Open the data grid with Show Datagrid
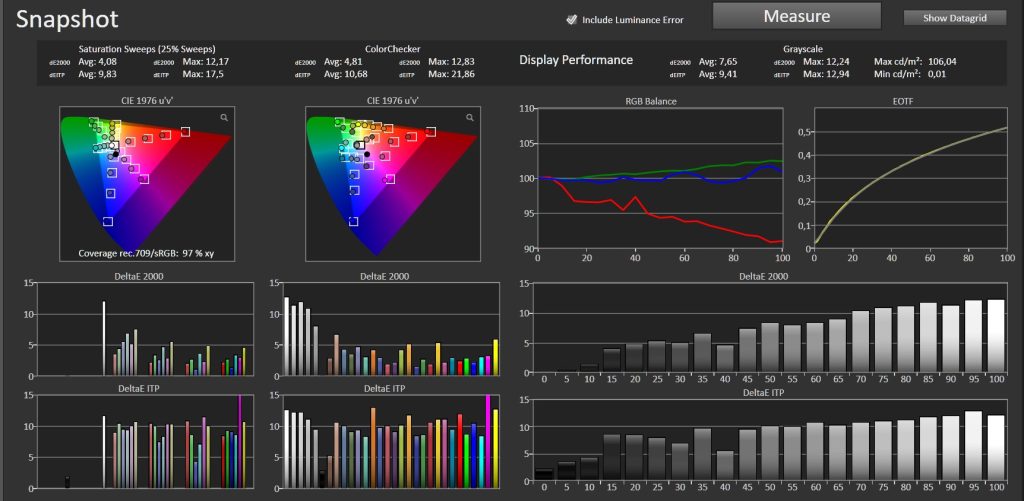 [x=954, y=18]
